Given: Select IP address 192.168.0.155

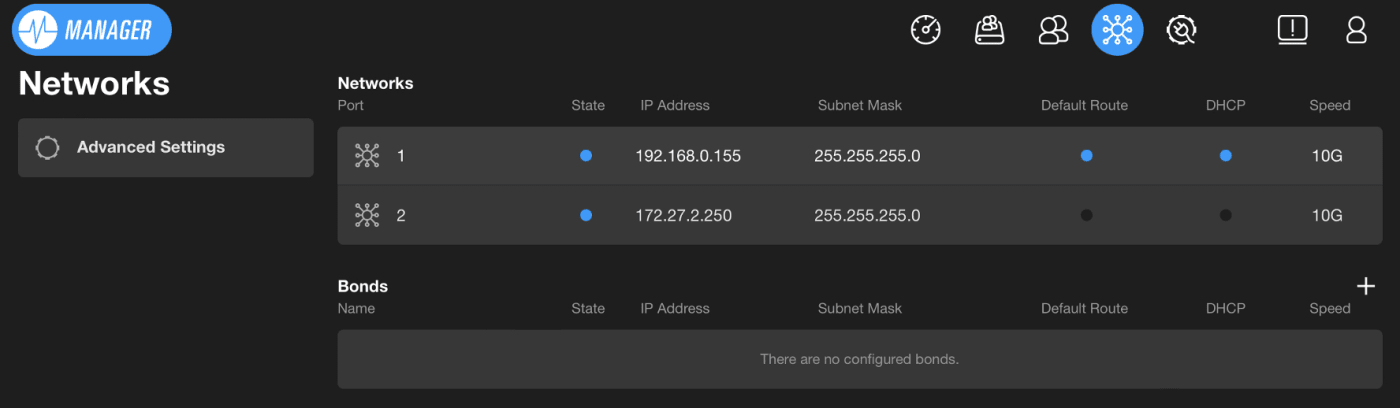Looking at the screenshot, I should [x=688, y=156].
